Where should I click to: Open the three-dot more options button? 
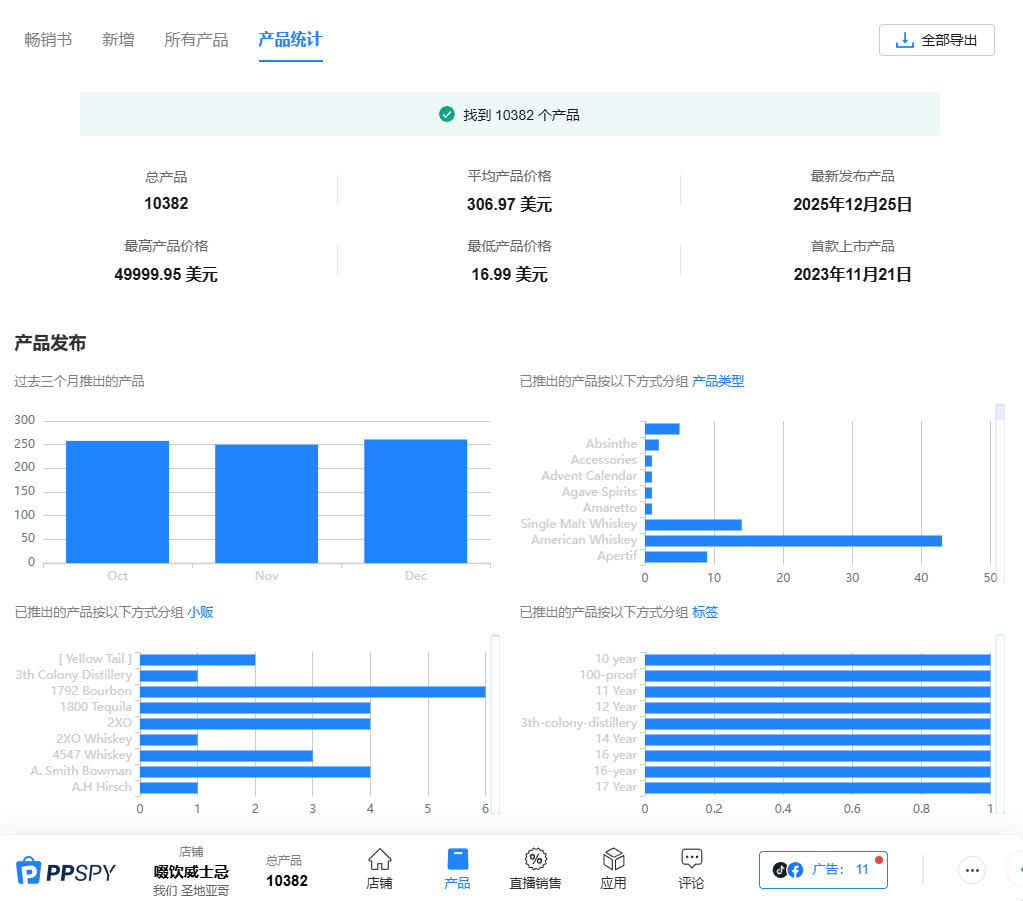pyautogui.click(x=972, y=870)
